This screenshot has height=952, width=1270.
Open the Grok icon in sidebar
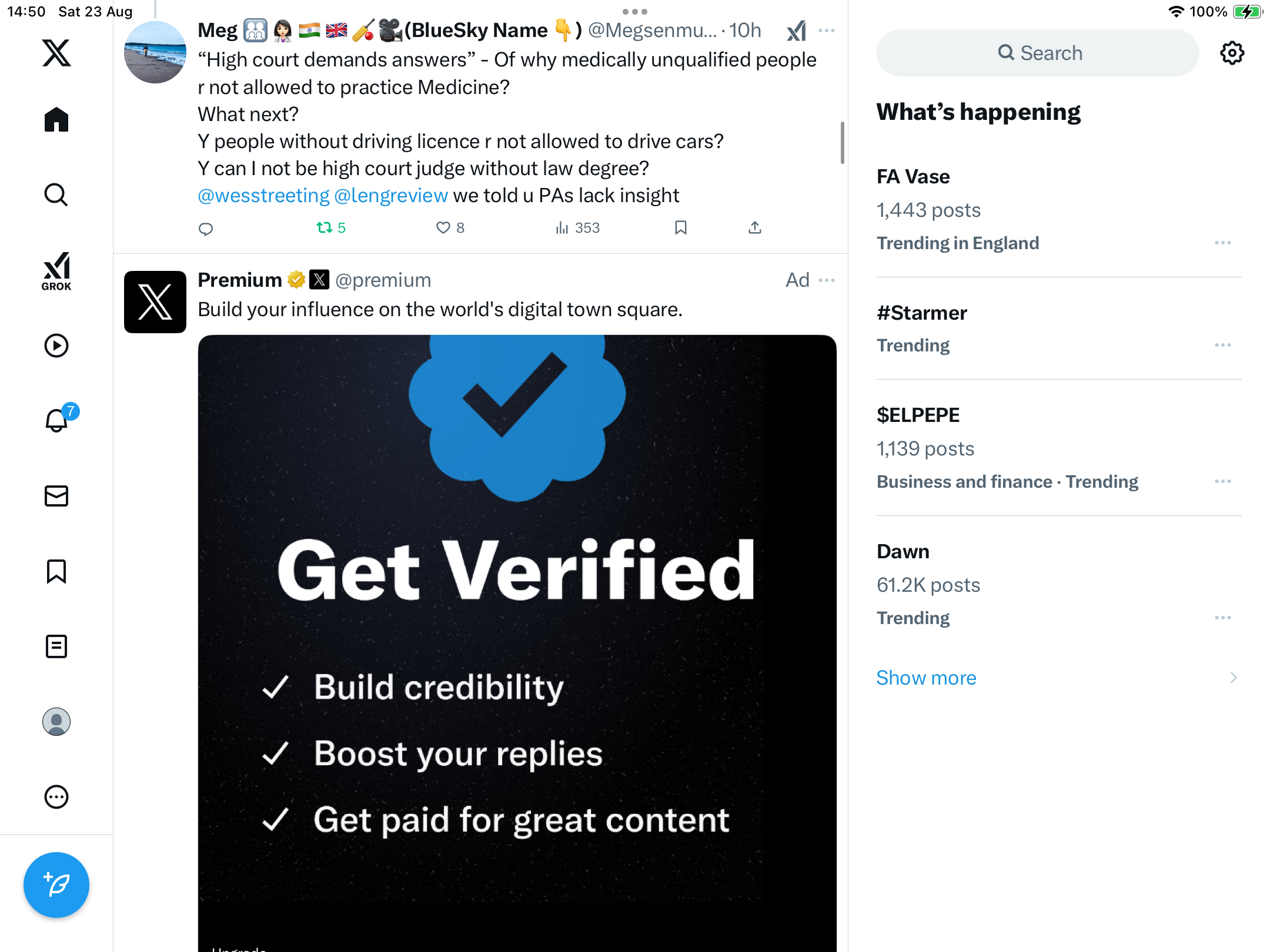click(x=56, y=271)
